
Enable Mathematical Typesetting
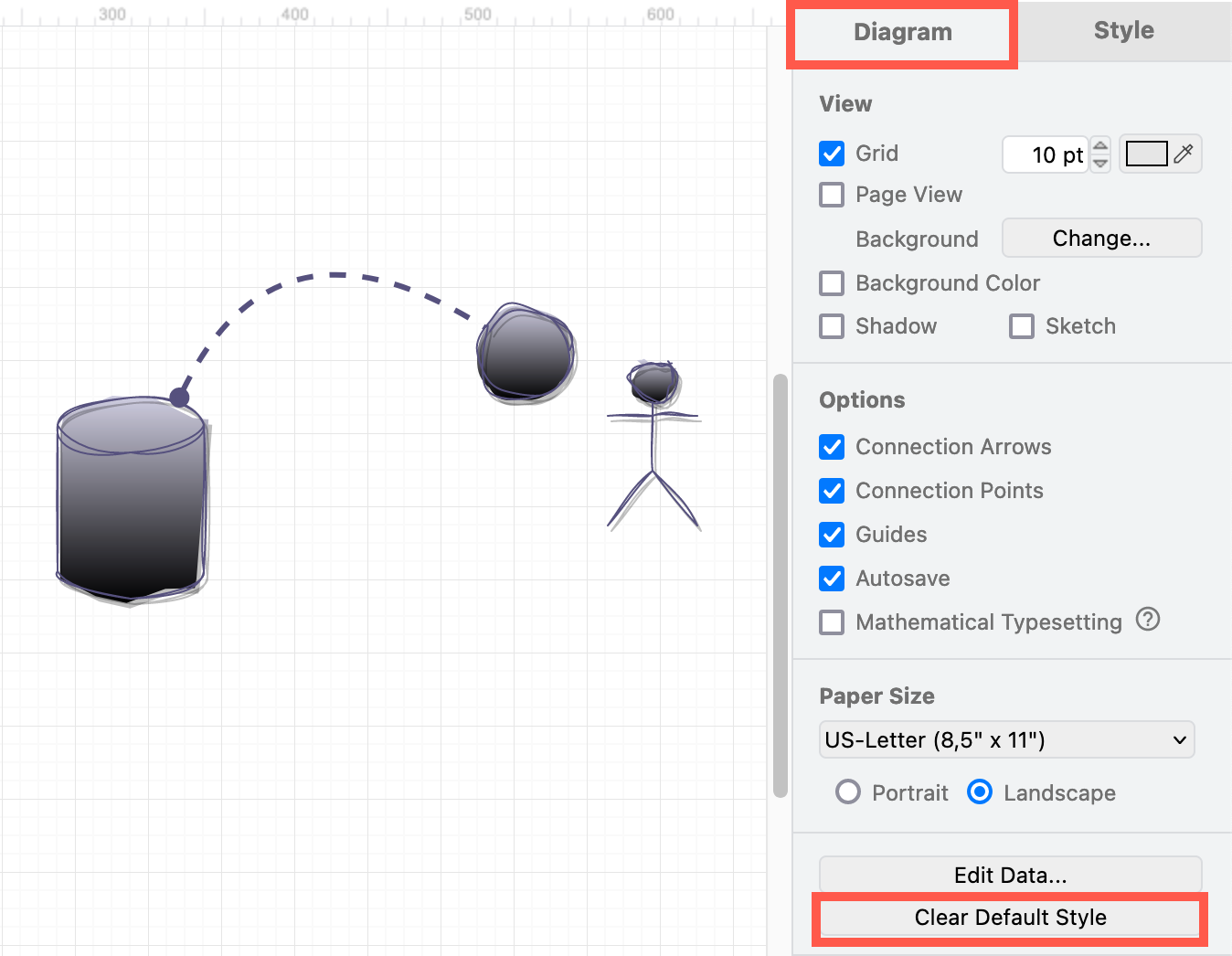(831, 622)
